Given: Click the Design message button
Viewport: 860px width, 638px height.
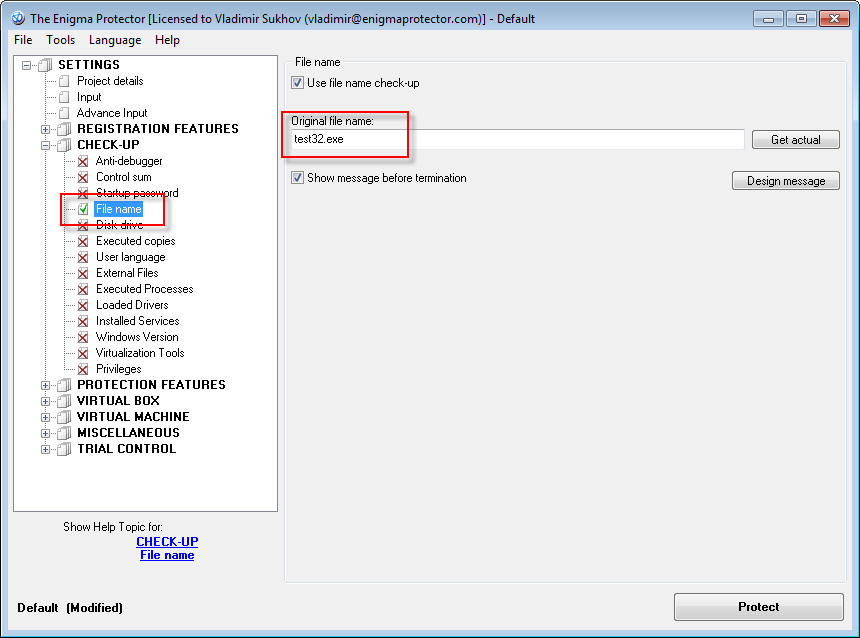Looking at the screenshot, I should [x=785, y=180].
